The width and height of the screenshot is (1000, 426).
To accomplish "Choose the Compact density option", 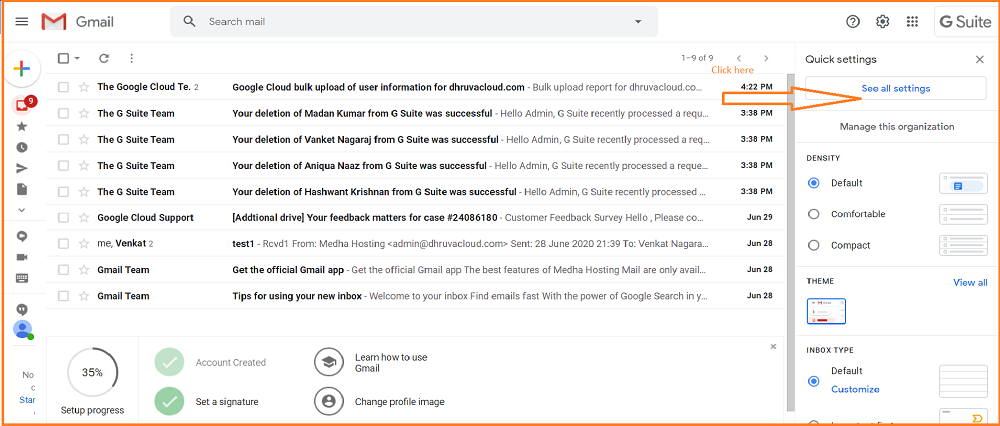I will (x=813, y=245).
